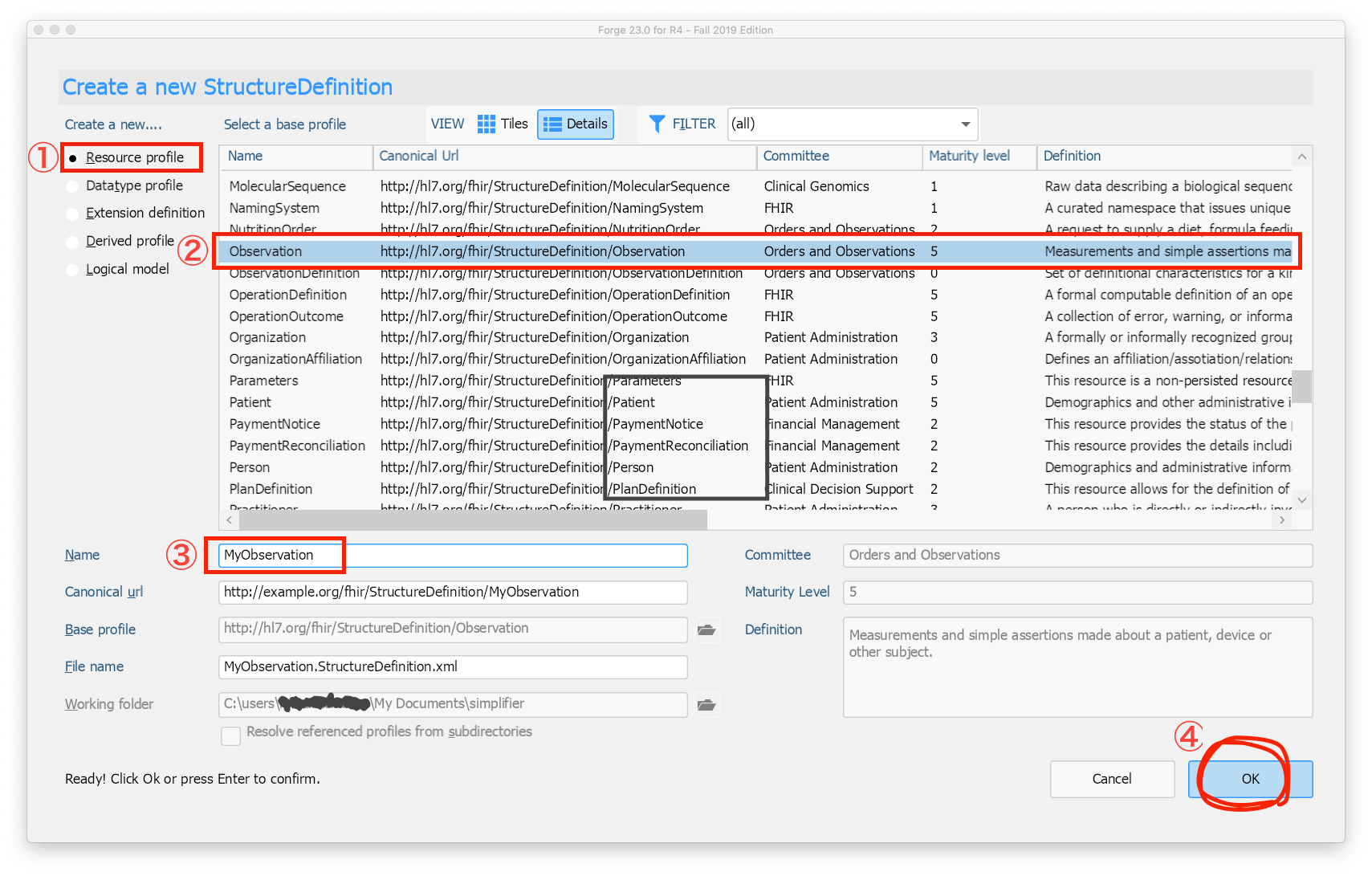1372x876 pixels.
Task: Click scroll up arrow of profile list
Action: (x=1302, y=157)
